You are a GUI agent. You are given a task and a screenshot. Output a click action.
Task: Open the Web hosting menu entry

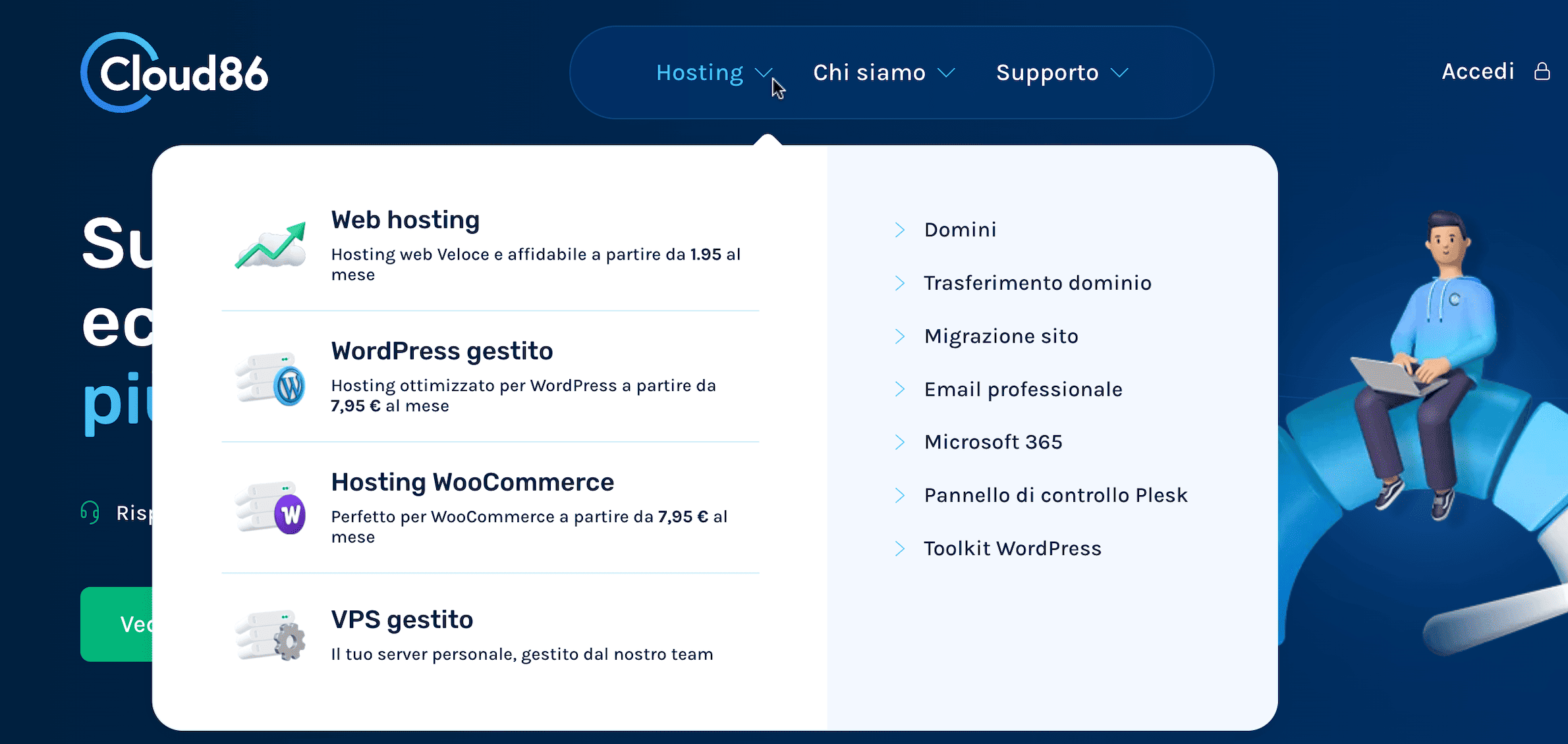click(x=405, y=220)
